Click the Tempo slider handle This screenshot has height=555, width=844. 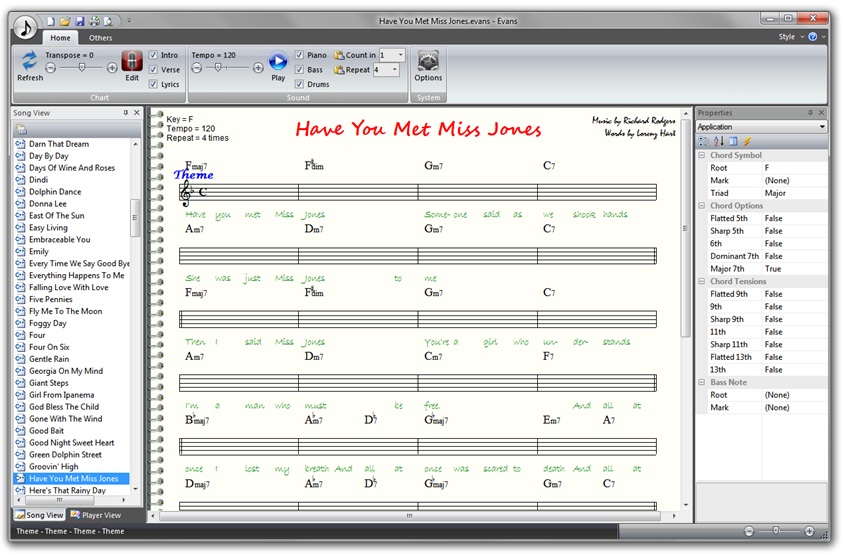pyautogui.click(x=217, y=67)
